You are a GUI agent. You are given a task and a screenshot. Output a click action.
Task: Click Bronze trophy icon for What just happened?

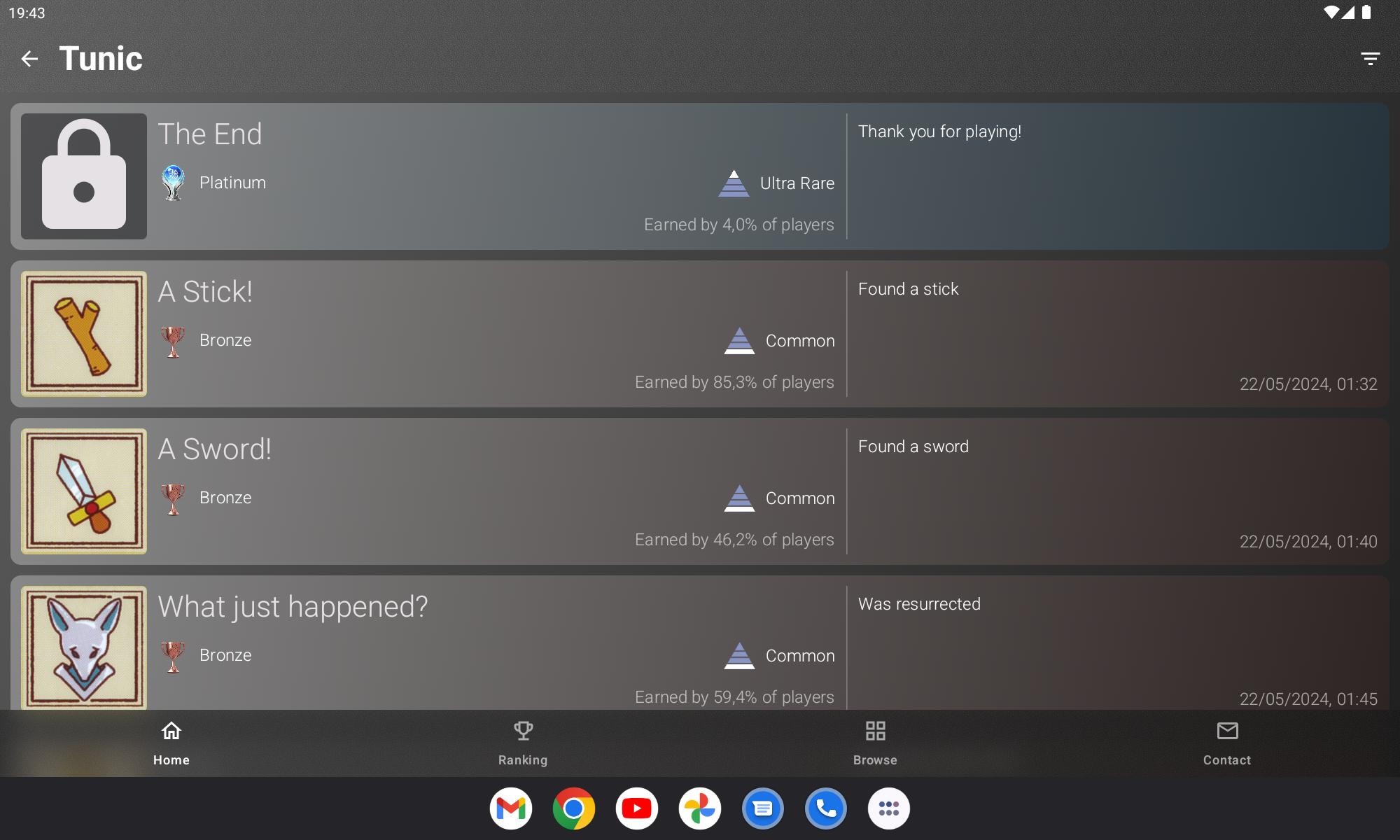pyautogui.click(x=173, y=656)
